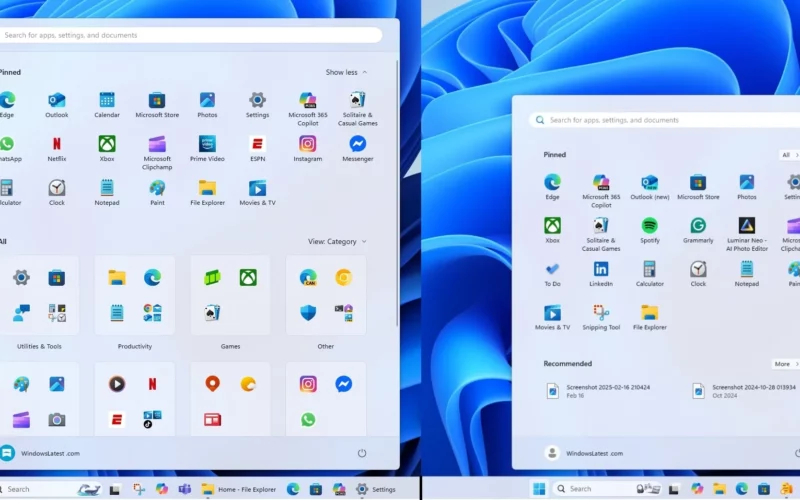
Task: Collapse pinned apps with Show less
Action: tap(346, 72)
